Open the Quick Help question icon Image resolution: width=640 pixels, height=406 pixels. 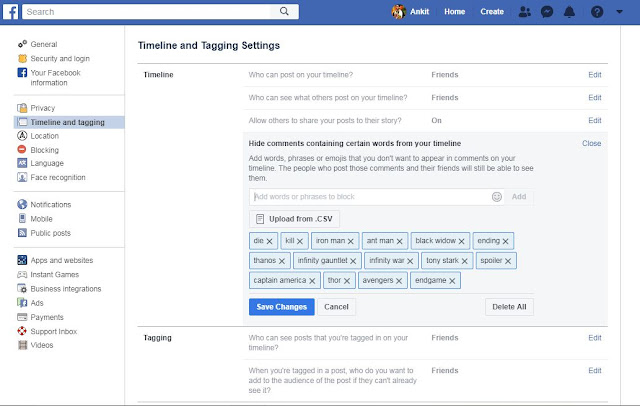[597, 12]
